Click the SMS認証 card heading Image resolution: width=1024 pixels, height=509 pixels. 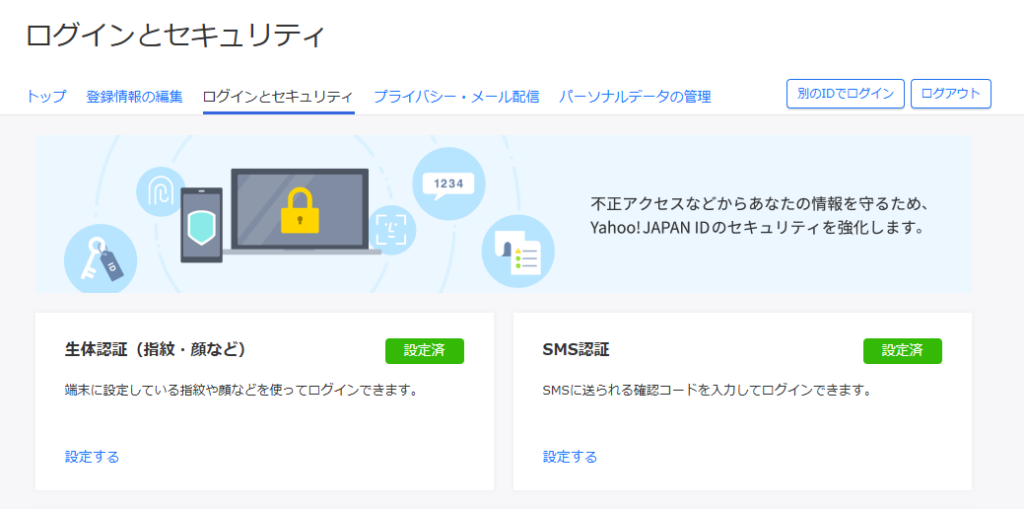[576, 350]
